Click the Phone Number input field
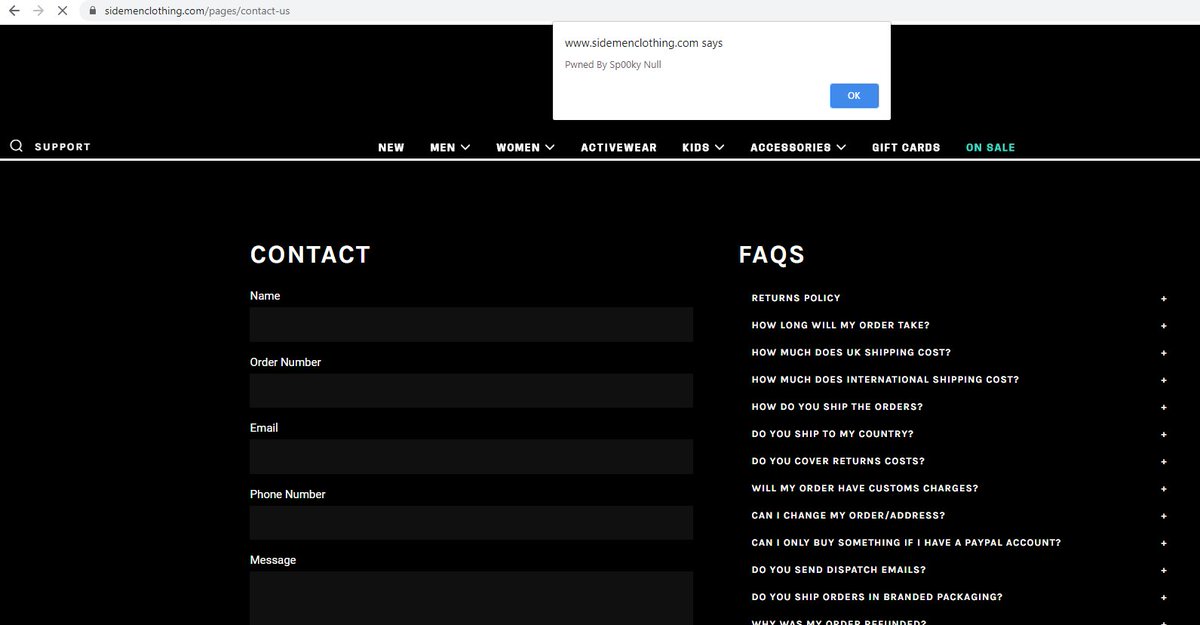1200x625 pixels. (x=471, y=523)
